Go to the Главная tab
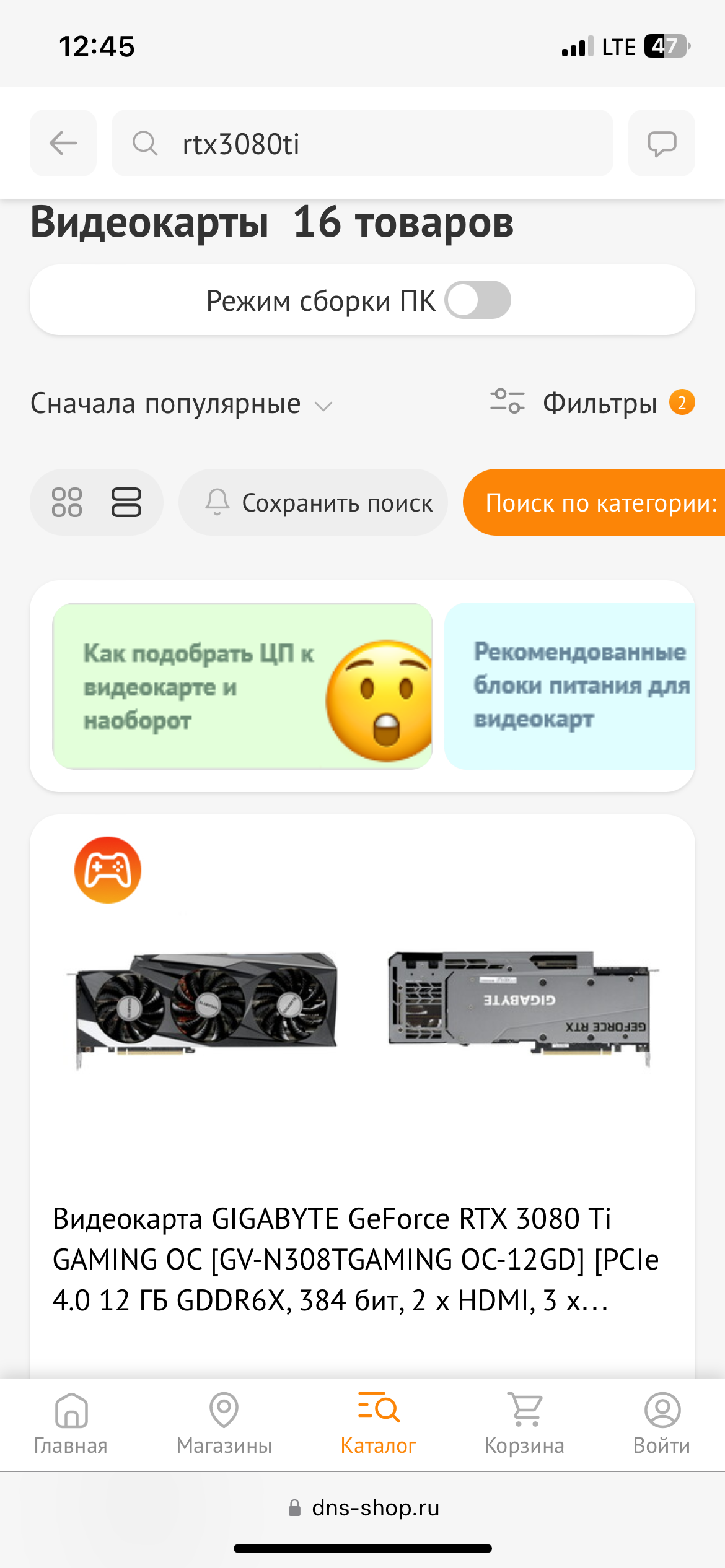Image resolution: width=725 pixels, height=1568 pixels. (71, 1424)
